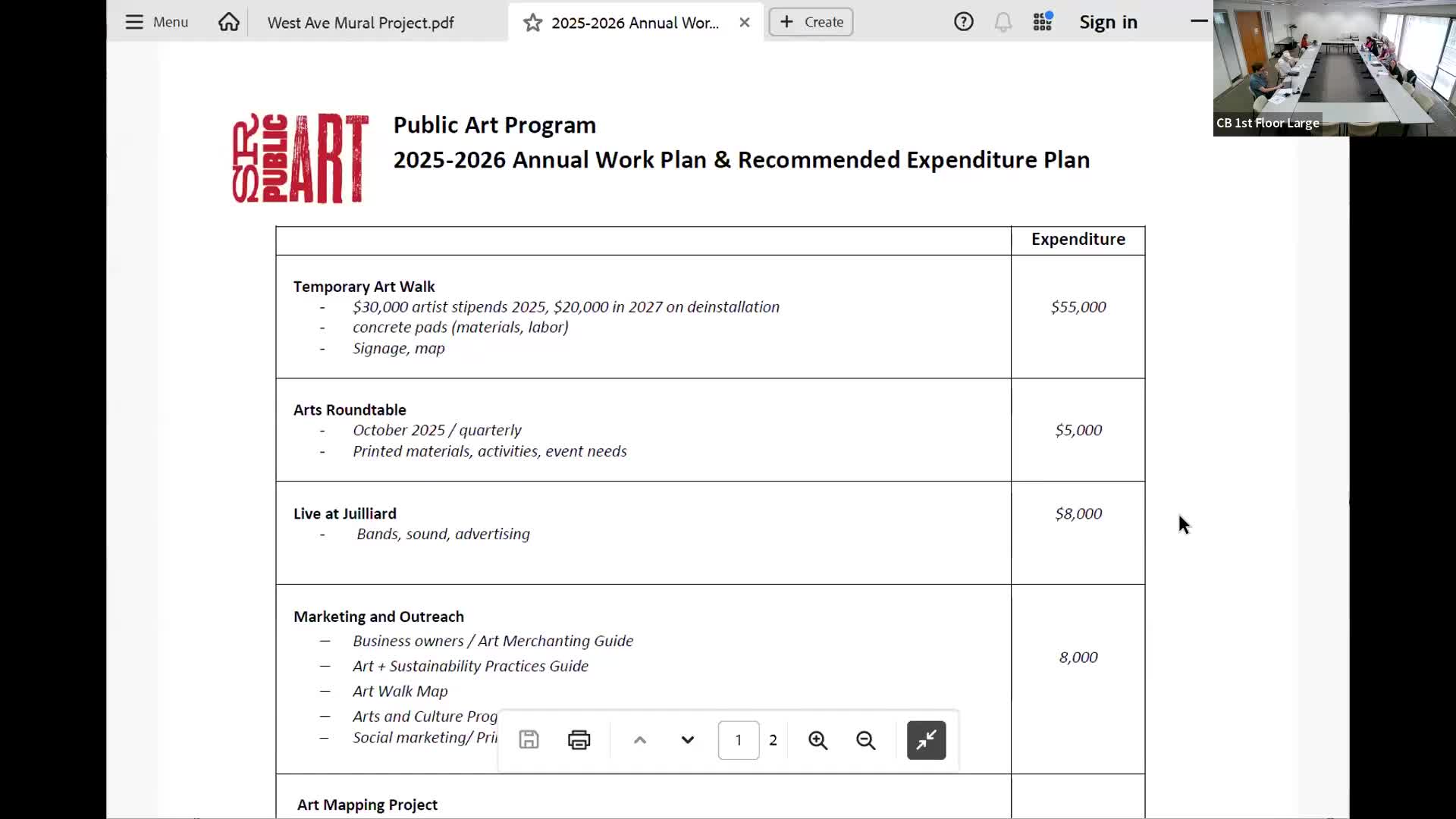
Task: Click the save file icon
Action: click(x=529, y=740)
